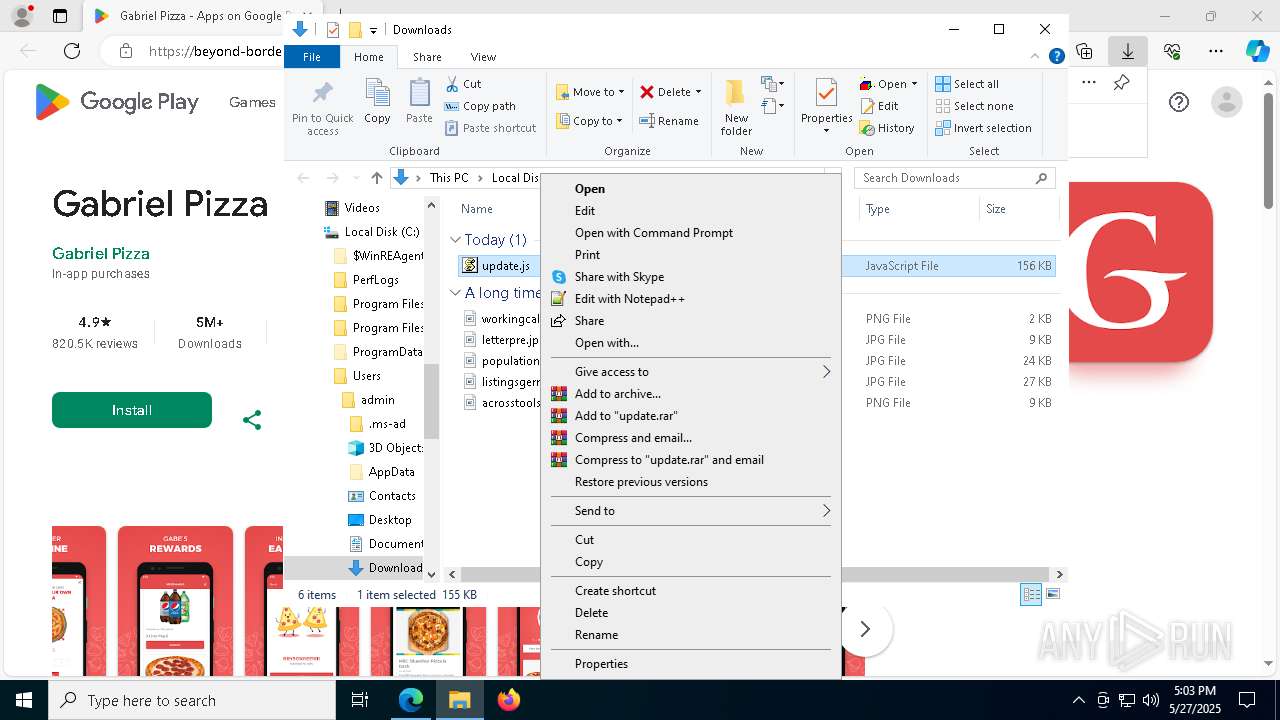Switch to details view icon
The width and height of the screenshot is (1280, 720).
point(1031,594)
